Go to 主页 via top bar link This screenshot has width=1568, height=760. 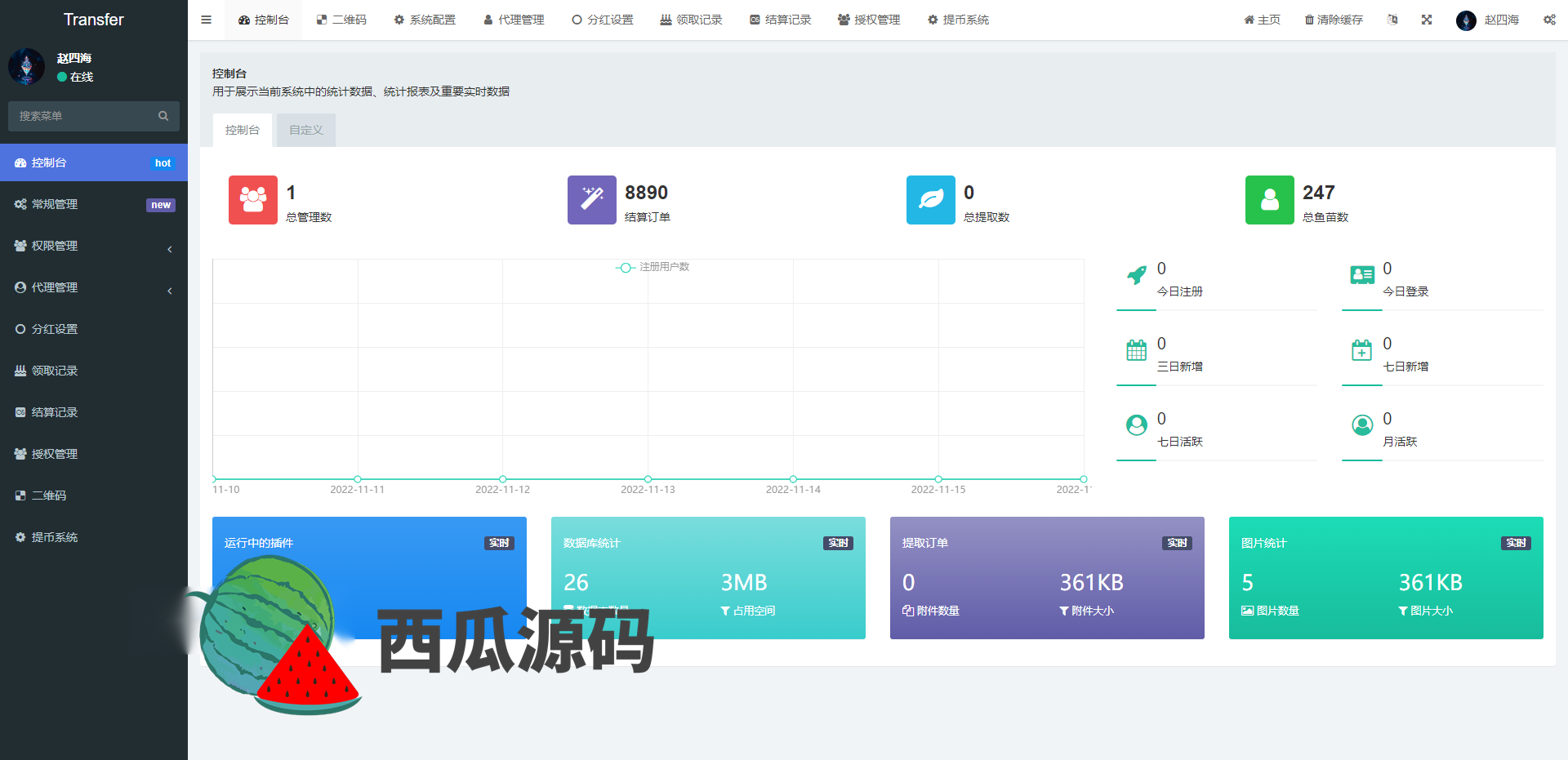[1262, 20]
